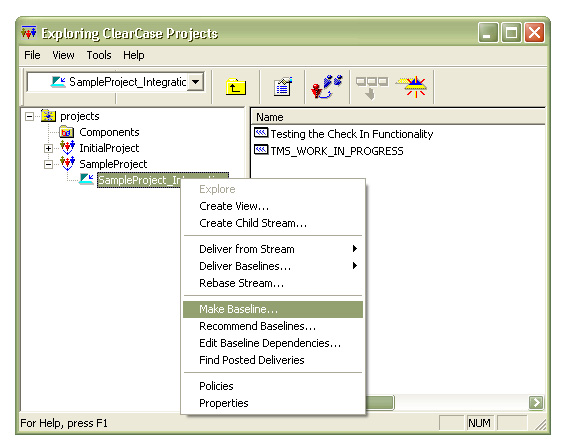The height and width of the screenshot is (444, 567).
Task: Minimize the ClearCase Projects window
Action: tap(488, 33)
